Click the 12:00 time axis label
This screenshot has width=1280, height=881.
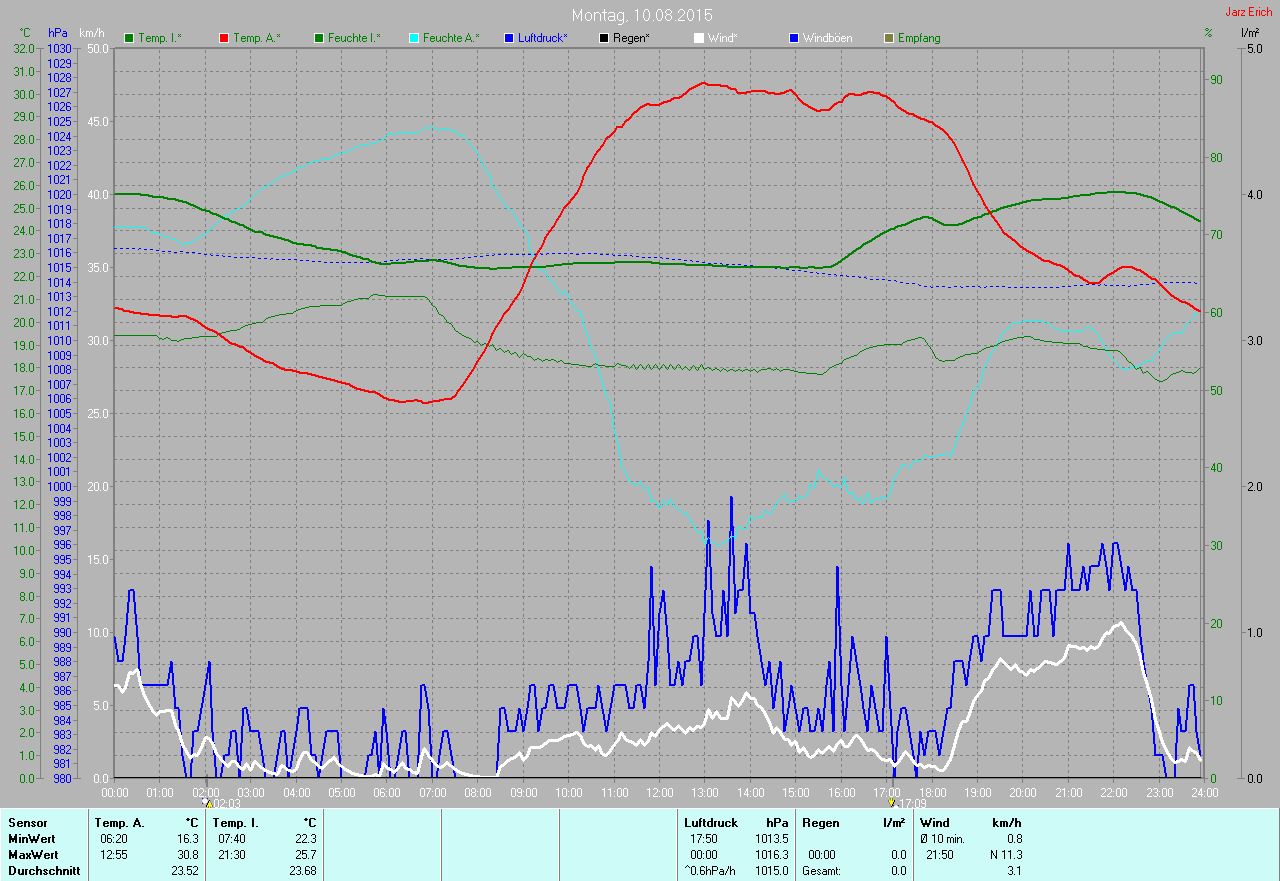[659, 793]
